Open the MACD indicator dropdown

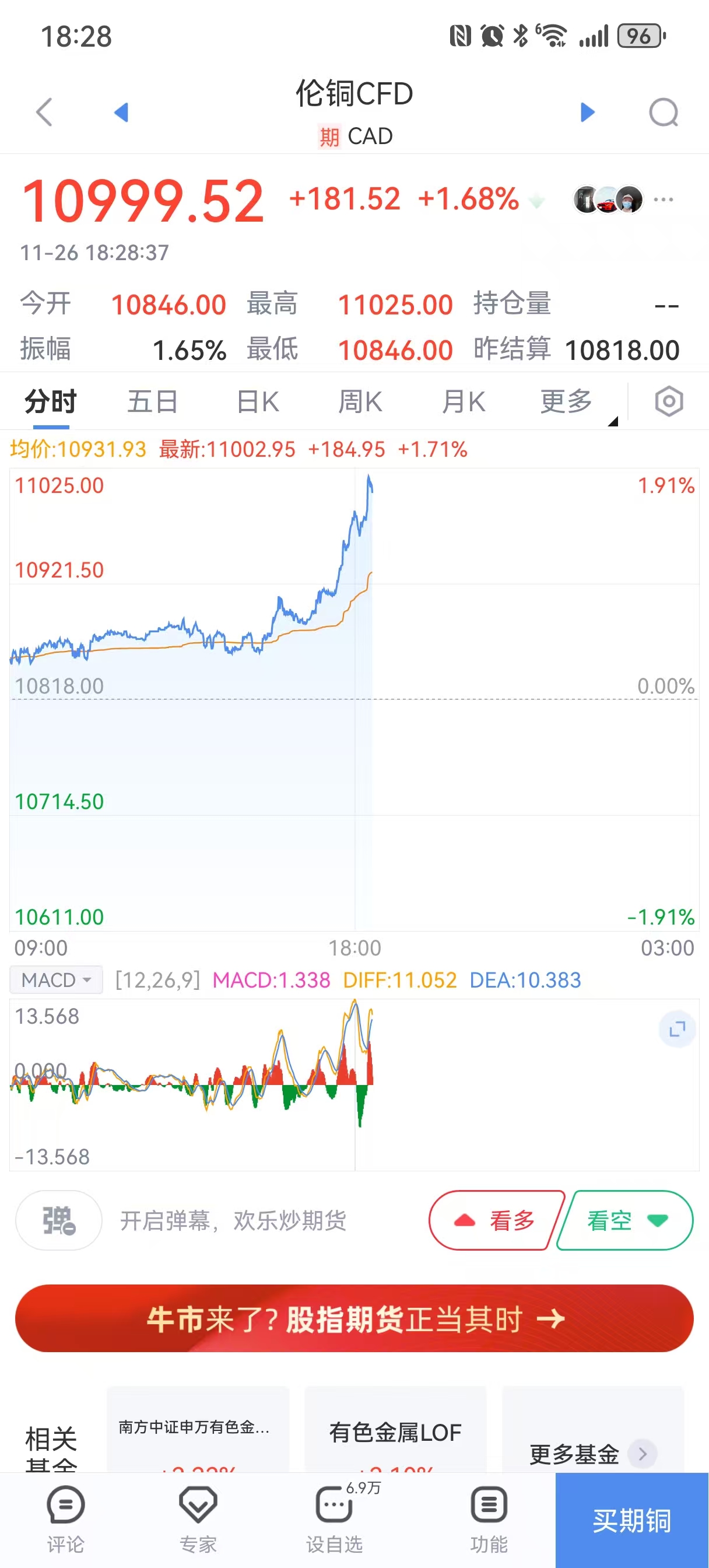(56, 980)
